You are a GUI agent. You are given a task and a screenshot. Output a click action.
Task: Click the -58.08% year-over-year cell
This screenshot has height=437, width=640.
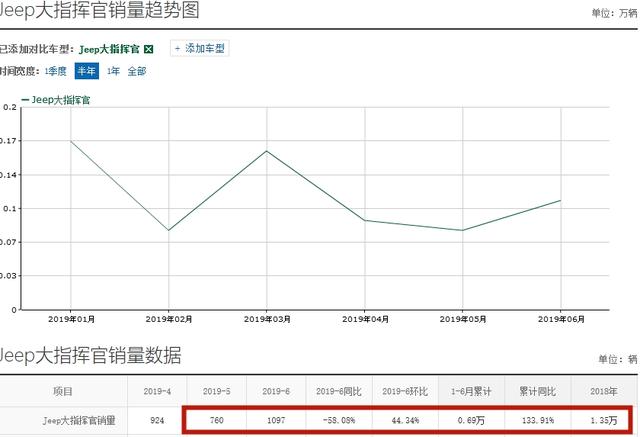[x=339, y=420]
